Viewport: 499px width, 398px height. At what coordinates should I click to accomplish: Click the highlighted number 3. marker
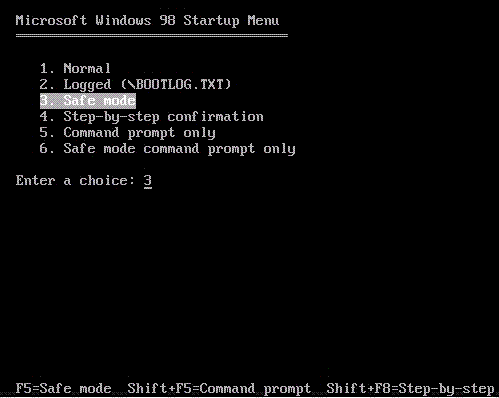coord(47,101)
